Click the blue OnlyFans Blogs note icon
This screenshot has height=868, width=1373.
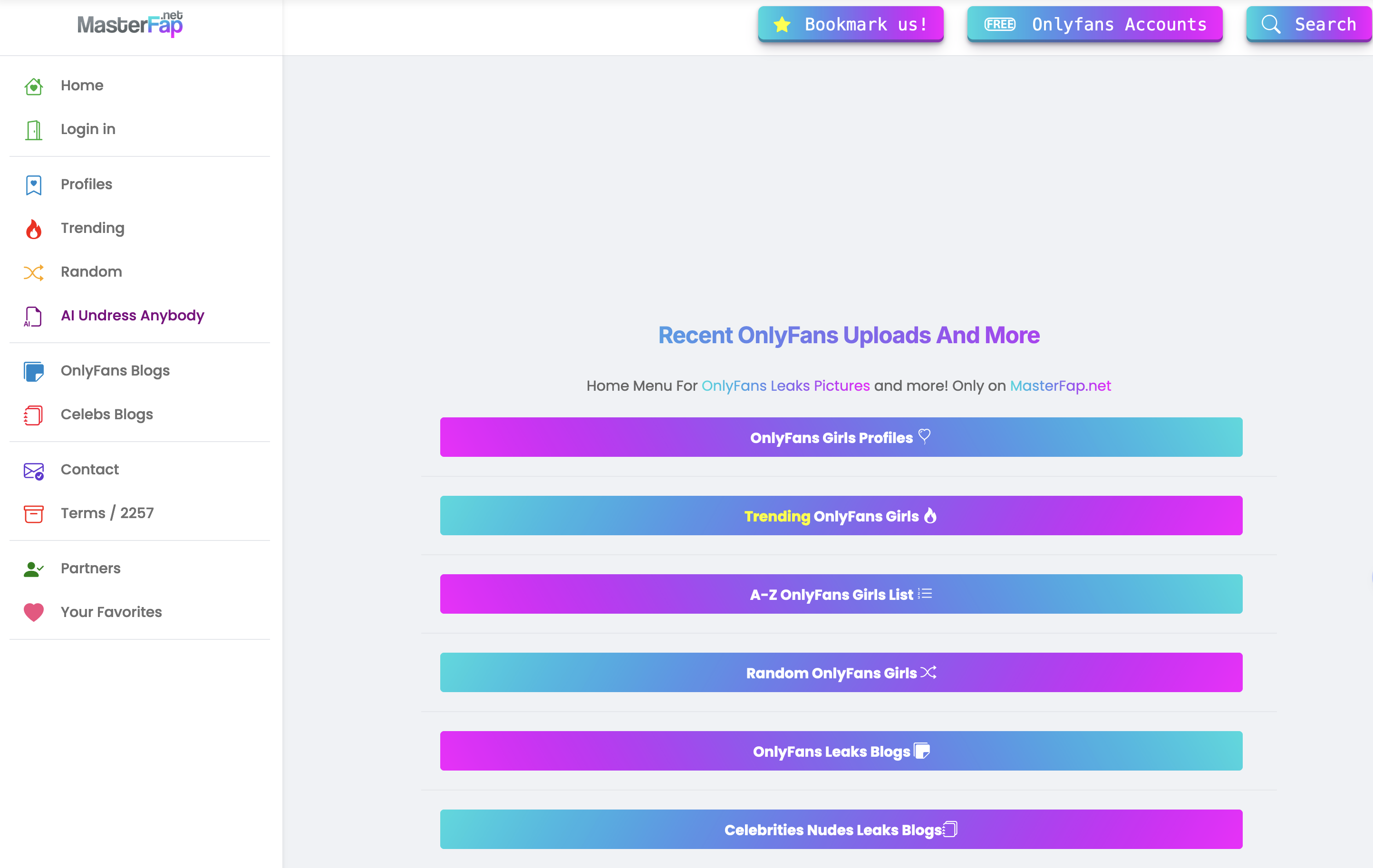coord(34,371)
